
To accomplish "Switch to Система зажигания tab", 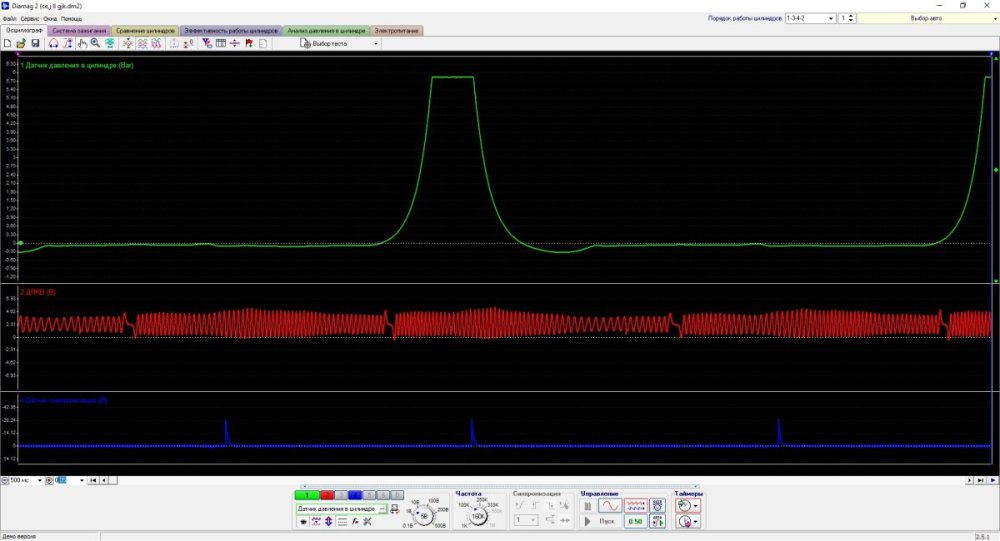I will (x=80, y=31).
